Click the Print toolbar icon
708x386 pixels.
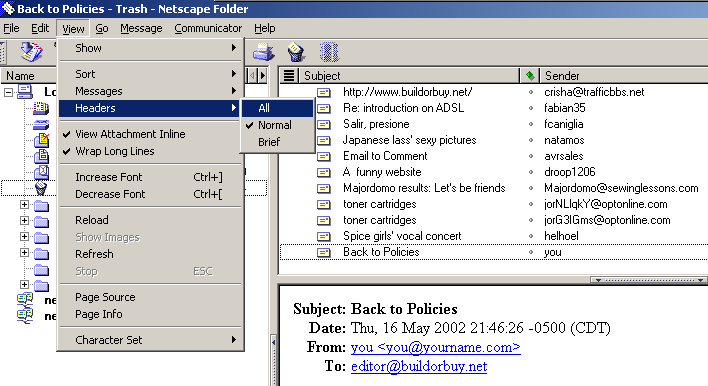(264, 52)
